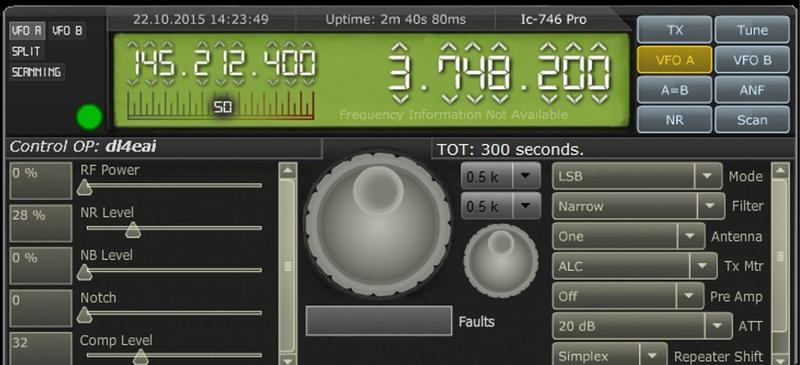800x365 pixels.
Task: Increase the 1 Hz digit of 3.748.200
Action: pos(598,46)
